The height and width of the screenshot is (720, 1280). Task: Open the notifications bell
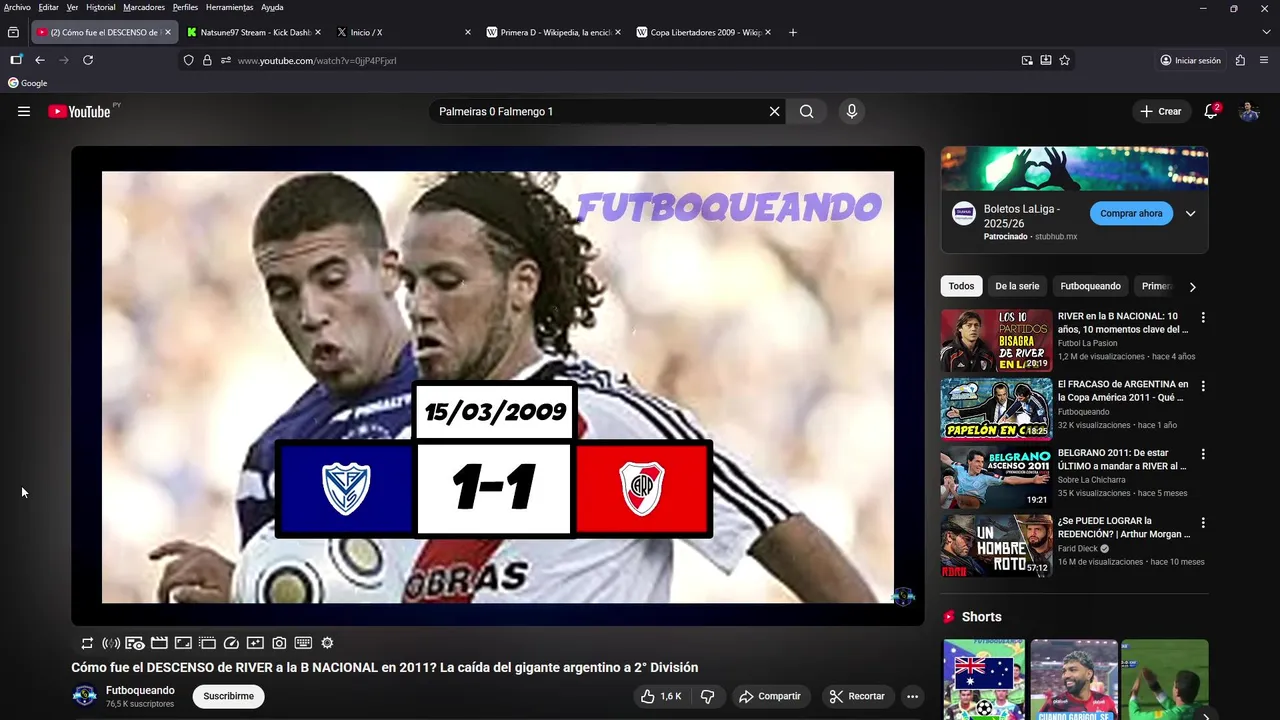[x=1211, y=112]
